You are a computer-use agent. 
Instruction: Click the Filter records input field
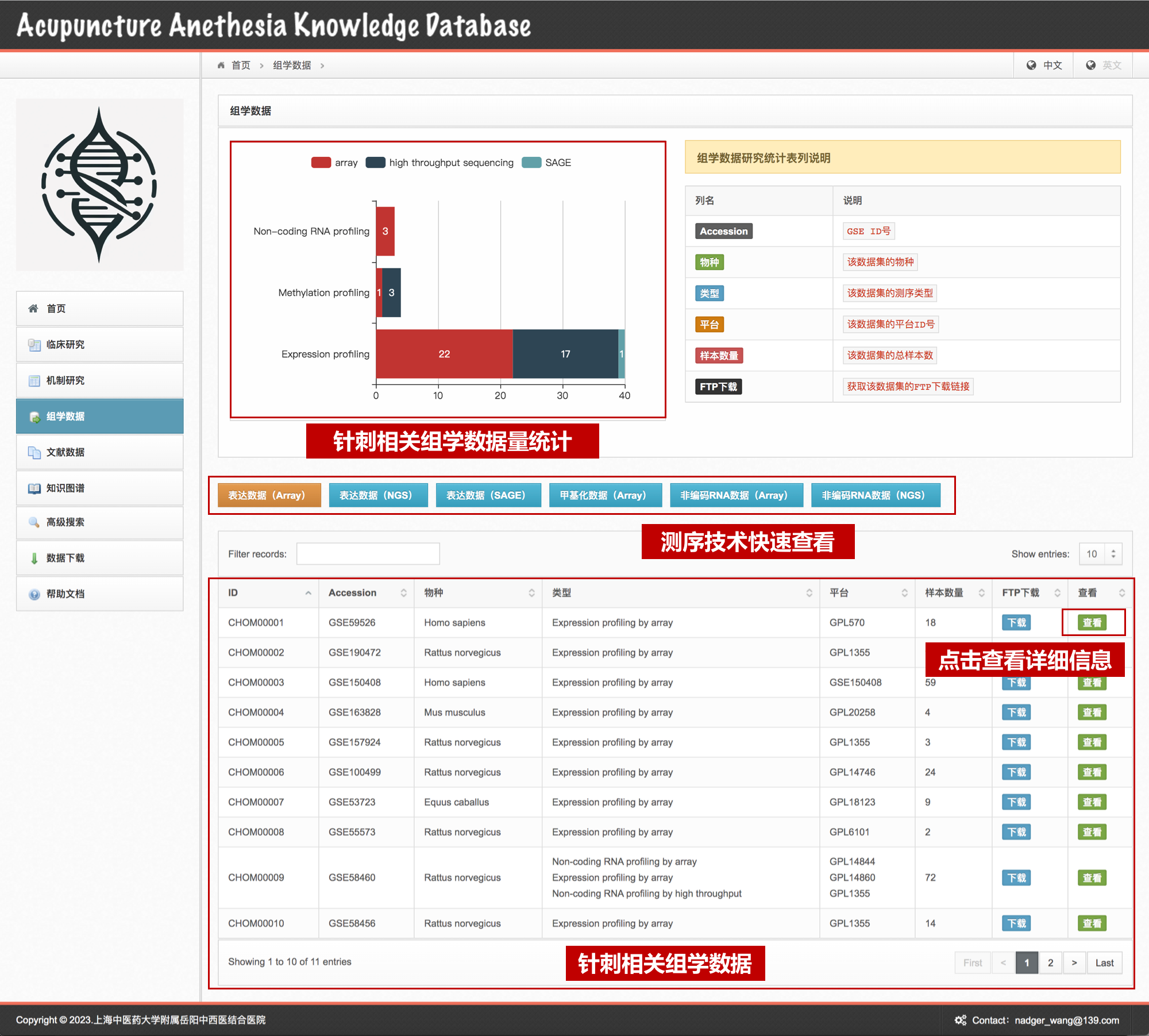[x=368, y=554]
